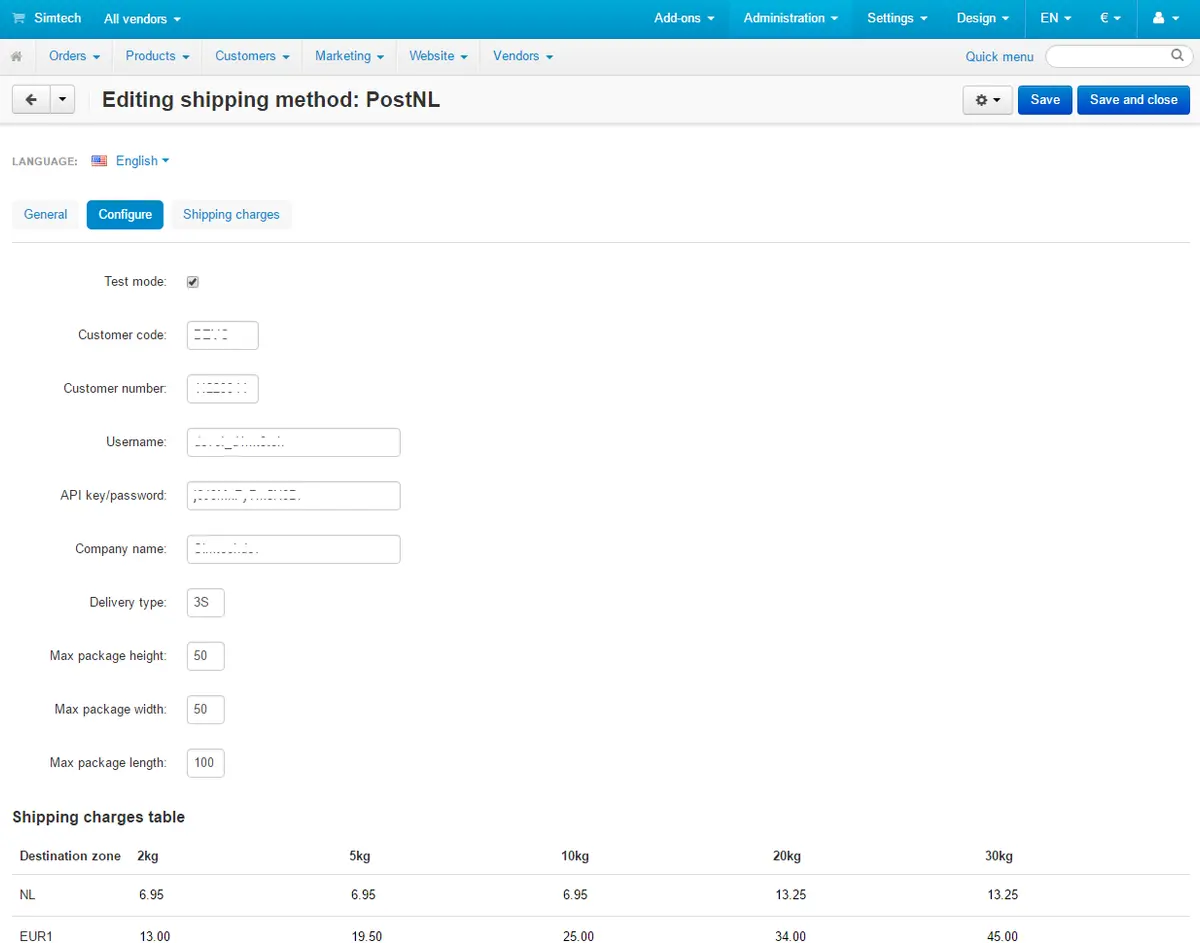Open the user account icon menu
The width and height of the screenshot is (1200, 943).
click(1164, 18)
